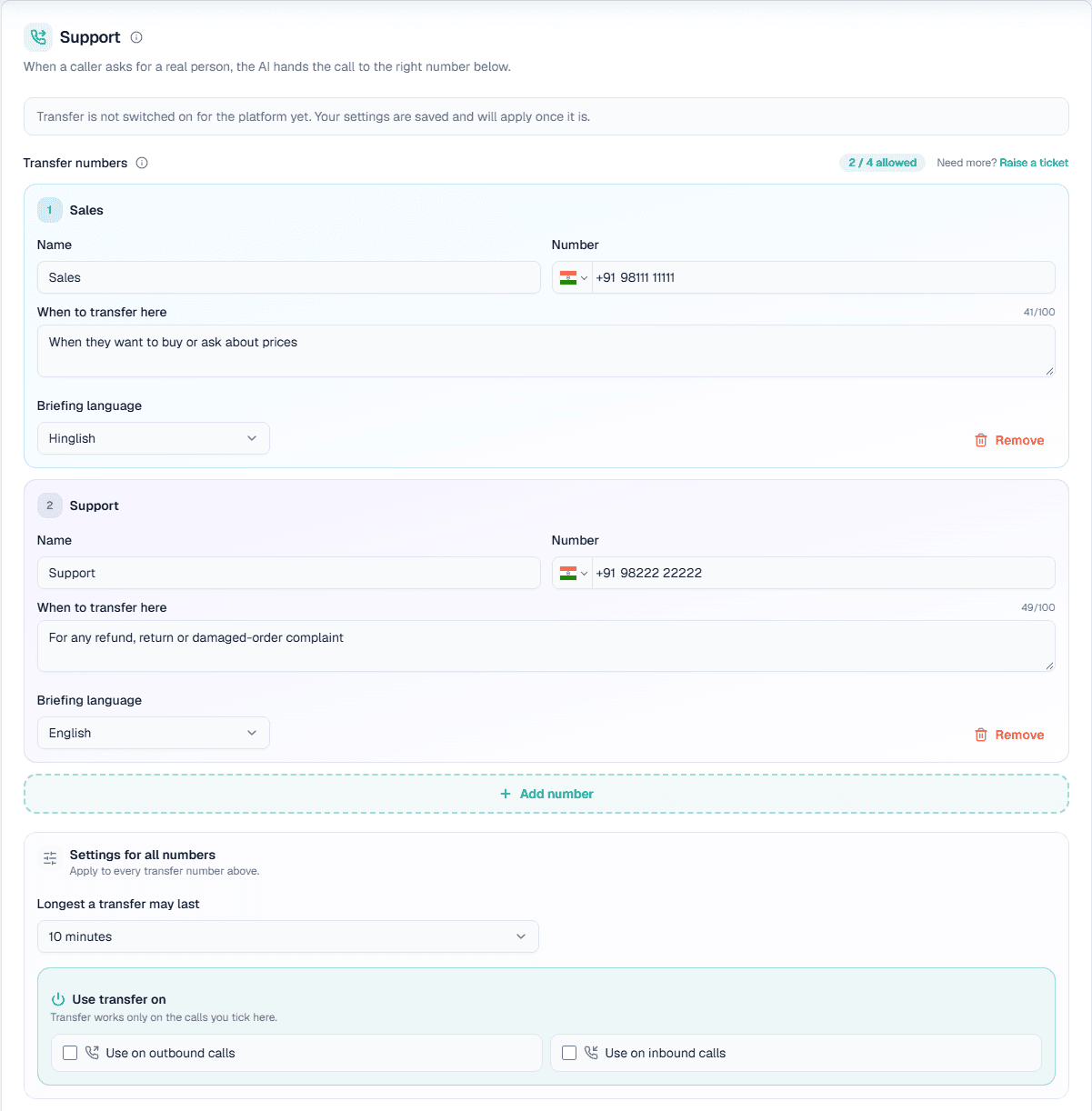Click plus icon in Add number bar
The width and height of the screenshot is (1092, 1111).
[506, 794]
